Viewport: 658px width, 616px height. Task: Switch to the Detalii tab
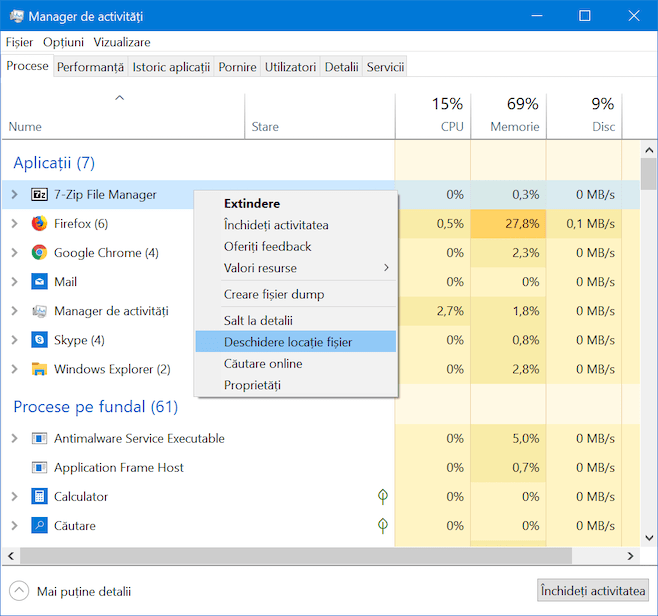tap(342, 67)
